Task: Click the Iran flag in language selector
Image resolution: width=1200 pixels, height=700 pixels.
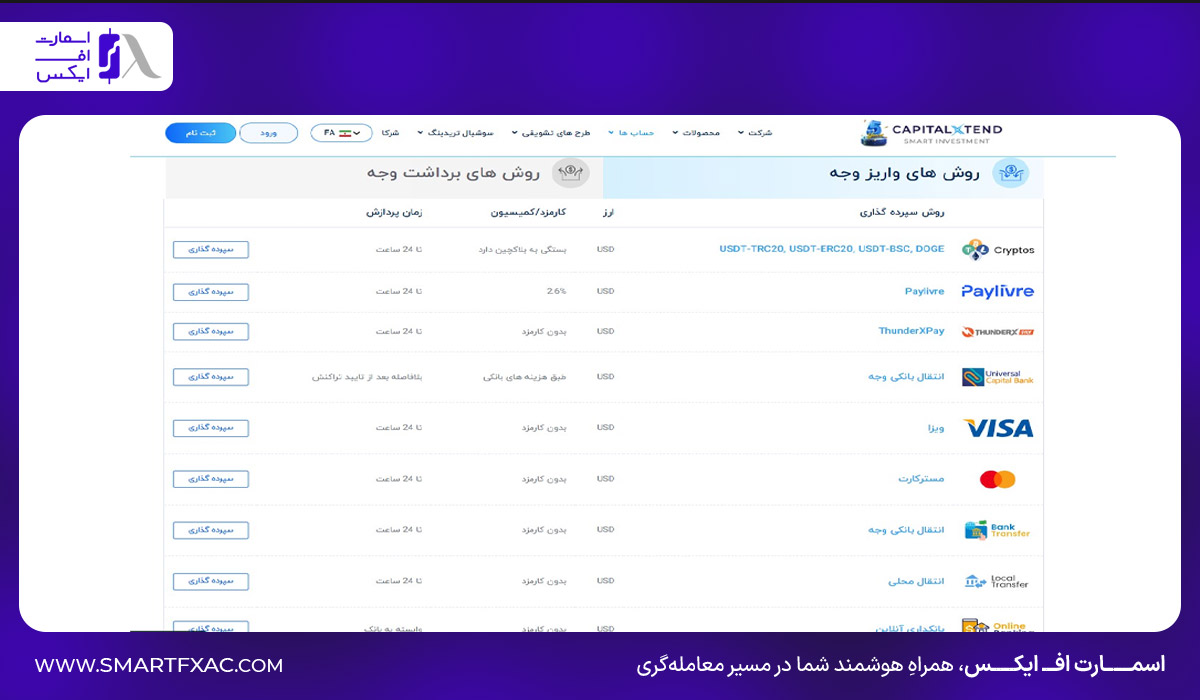Action: [347, 133]
